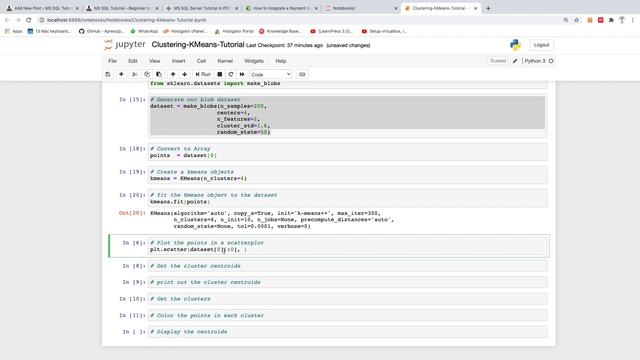640x360 pixels.
Task: Open the WhatsApp bookmark
Action: (144, 31)
